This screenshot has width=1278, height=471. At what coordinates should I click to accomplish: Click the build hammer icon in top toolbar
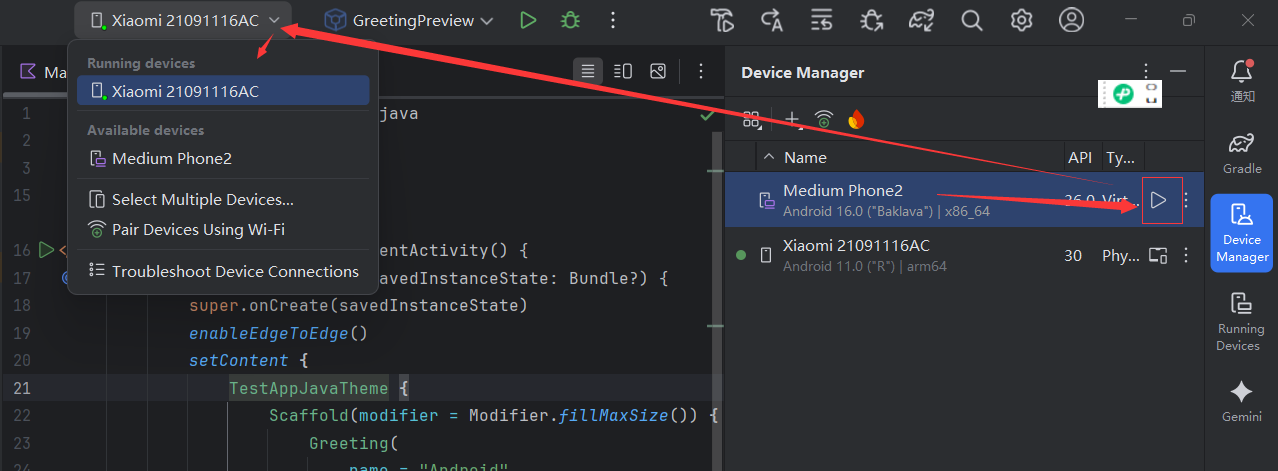click(x=722, y=20)
